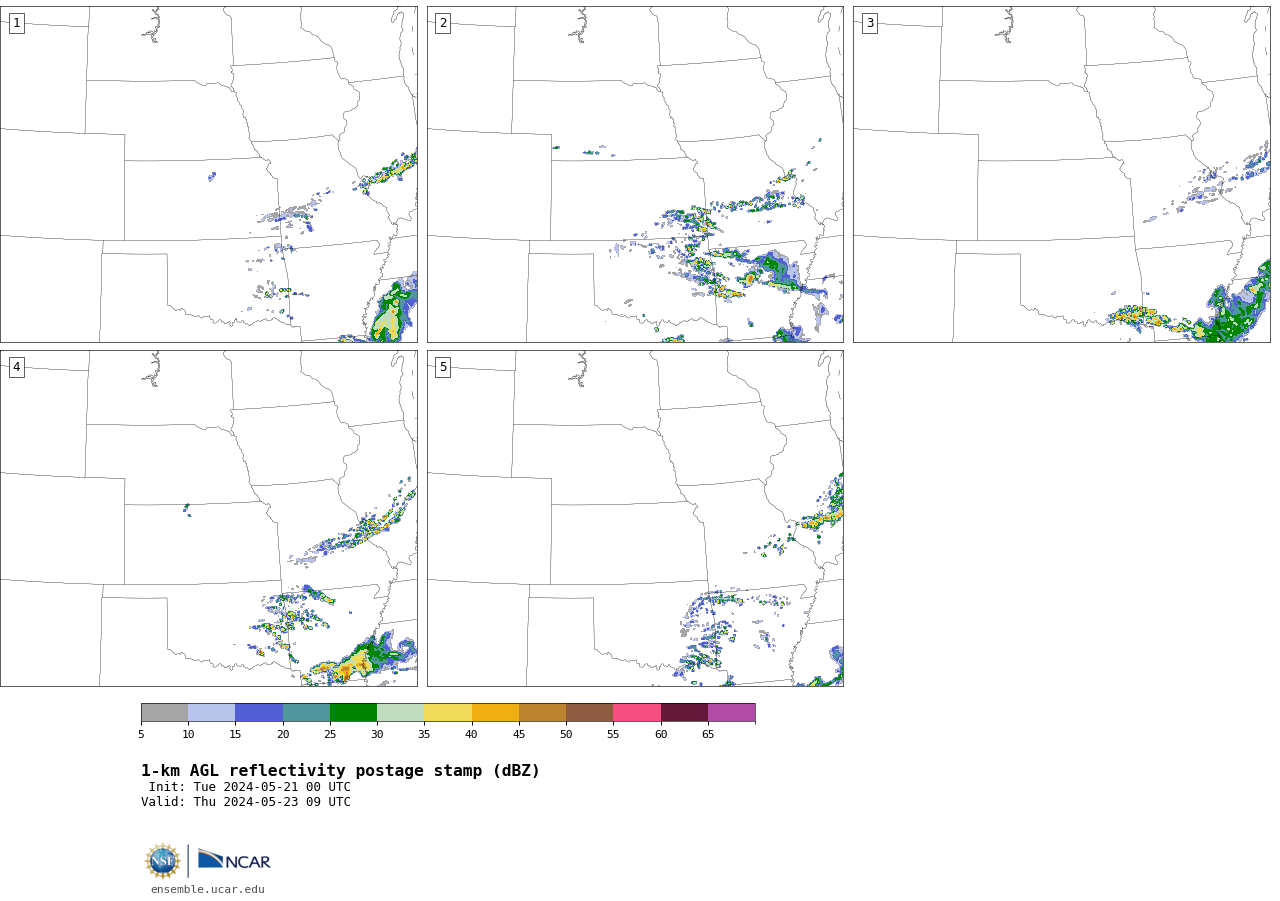Click the colorbar tick label 20

click(283, 734)
